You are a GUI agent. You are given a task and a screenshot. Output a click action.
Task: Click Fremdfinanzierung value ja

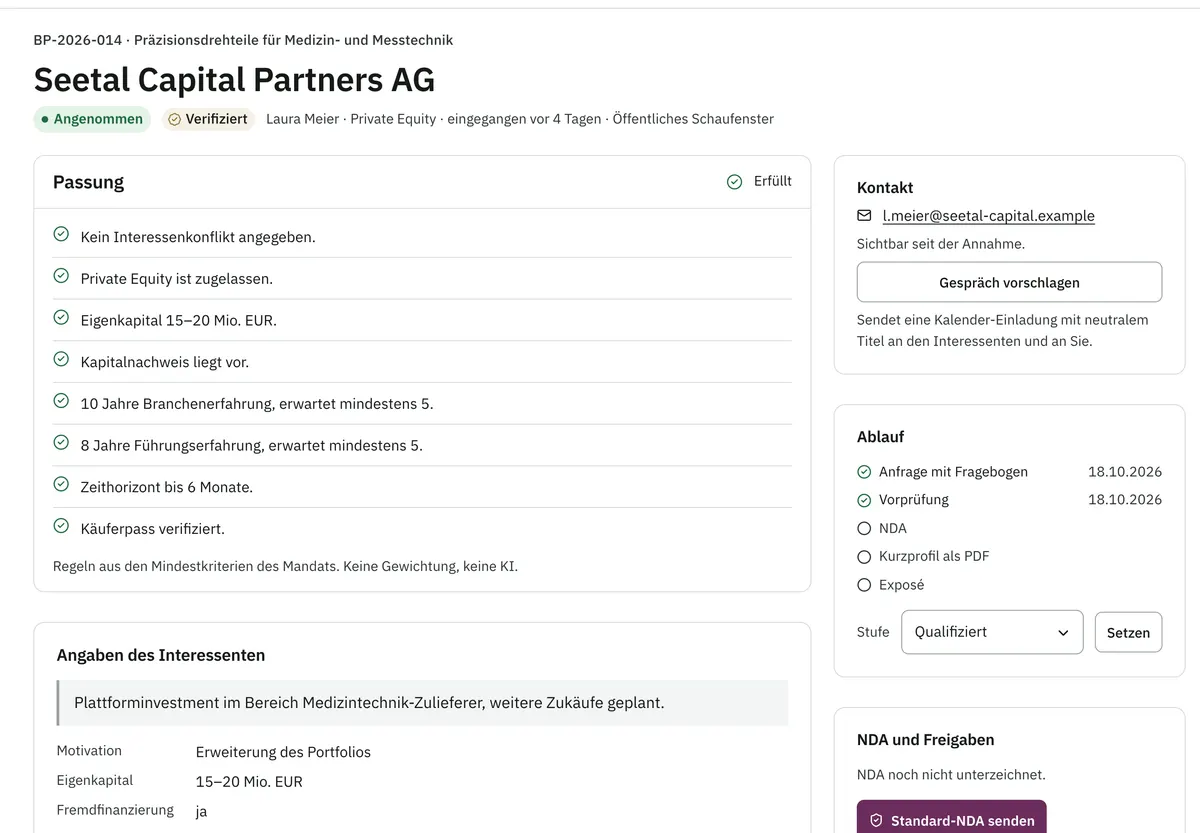pyautogui.click(x=201, y=811)
